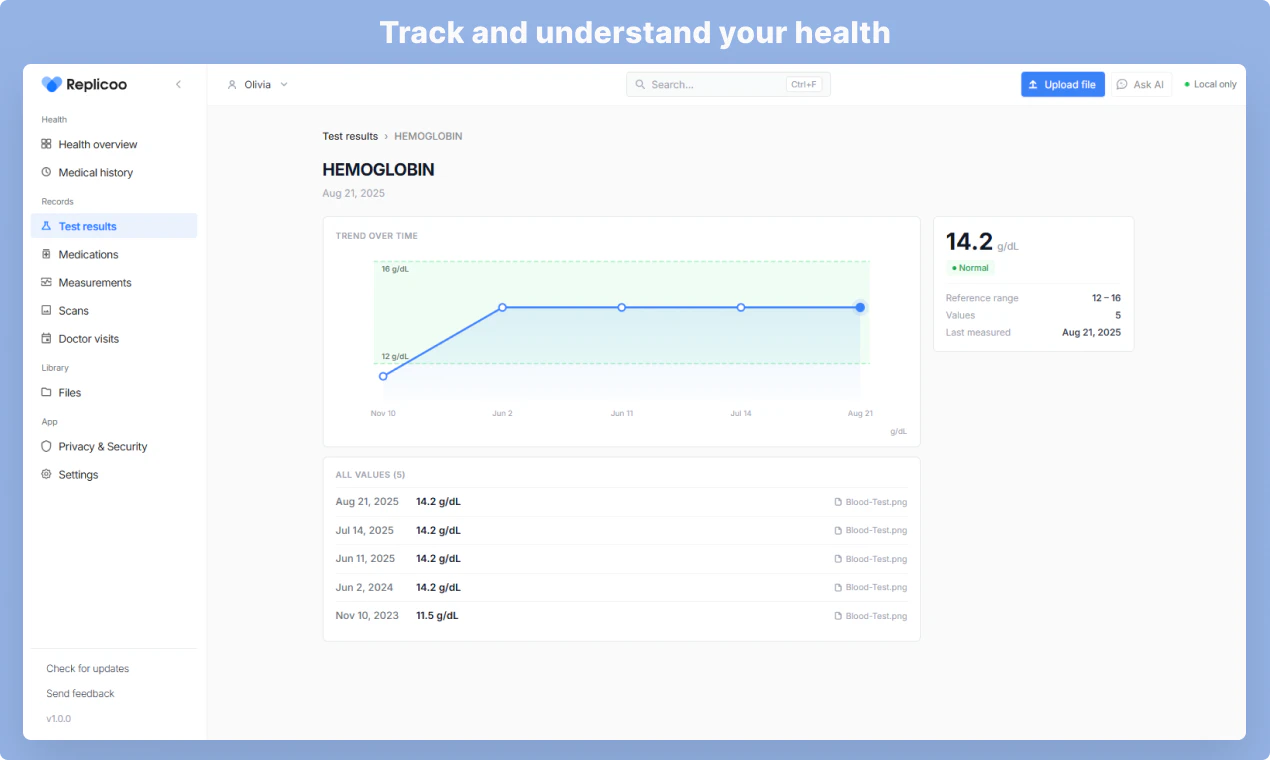Open Medical history in the sidebar
This screenshot has height=760, width=1270.
click(x=114, y=172)
